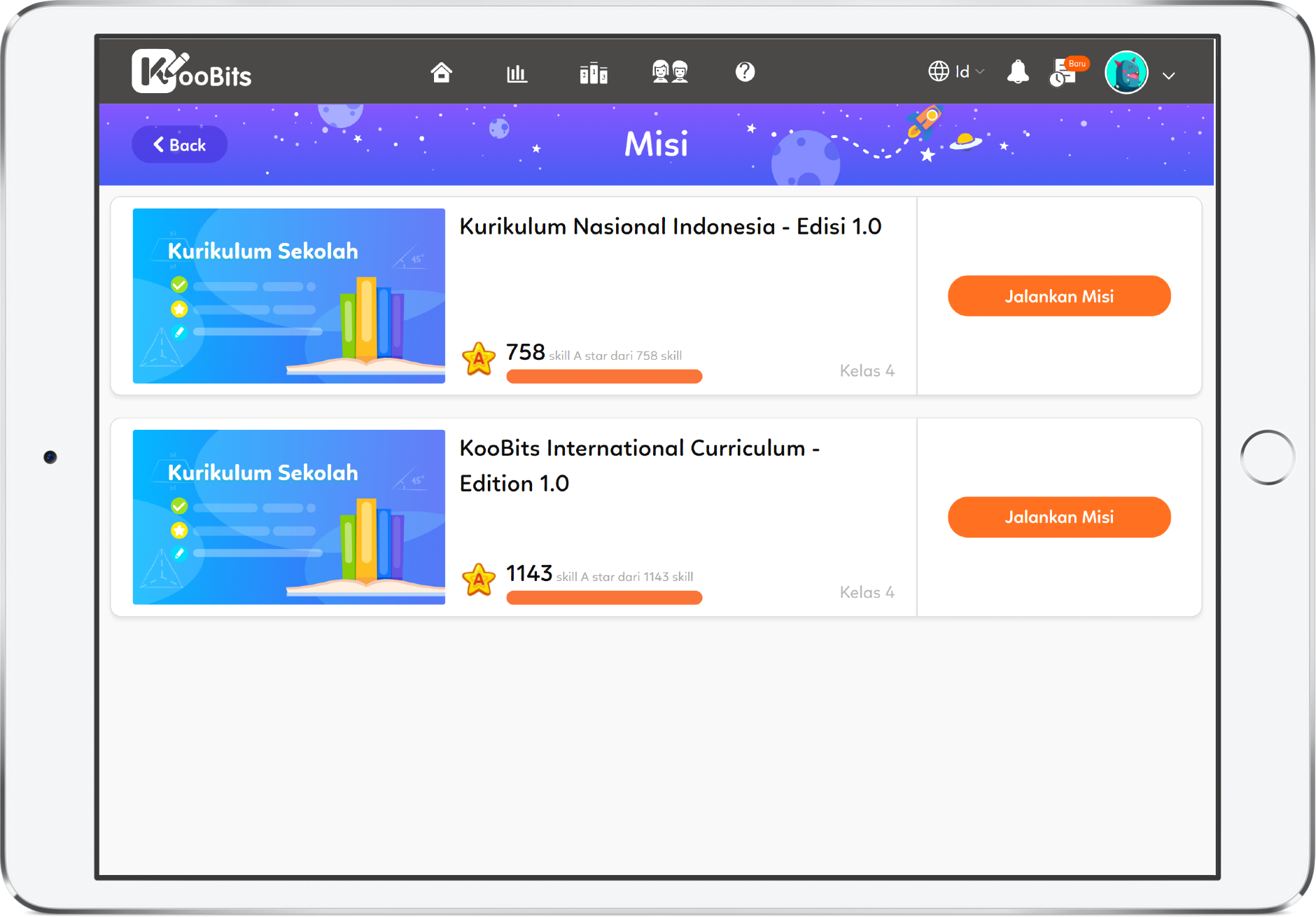Image resolution: width=1316 pixels, height=917 pixels.
Task: Open the Id language dropdown
Action: point(956,71)
